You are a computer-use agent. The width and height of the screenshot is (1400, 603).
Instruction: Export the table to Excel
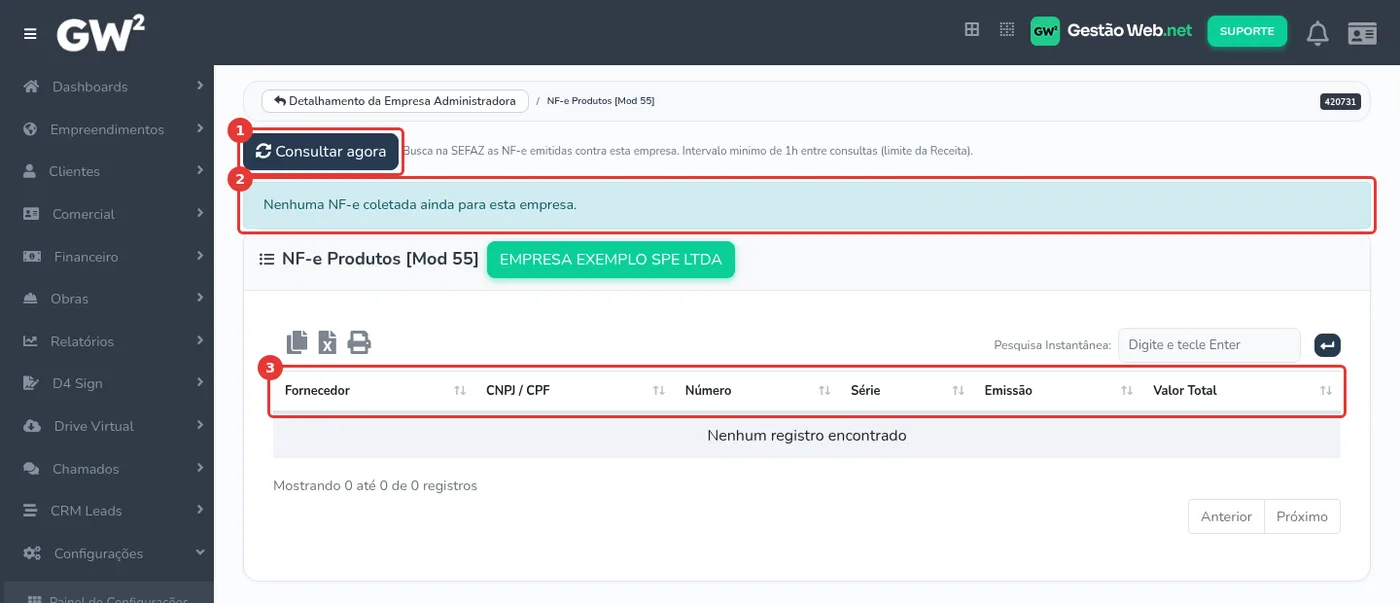pos(327,342)
